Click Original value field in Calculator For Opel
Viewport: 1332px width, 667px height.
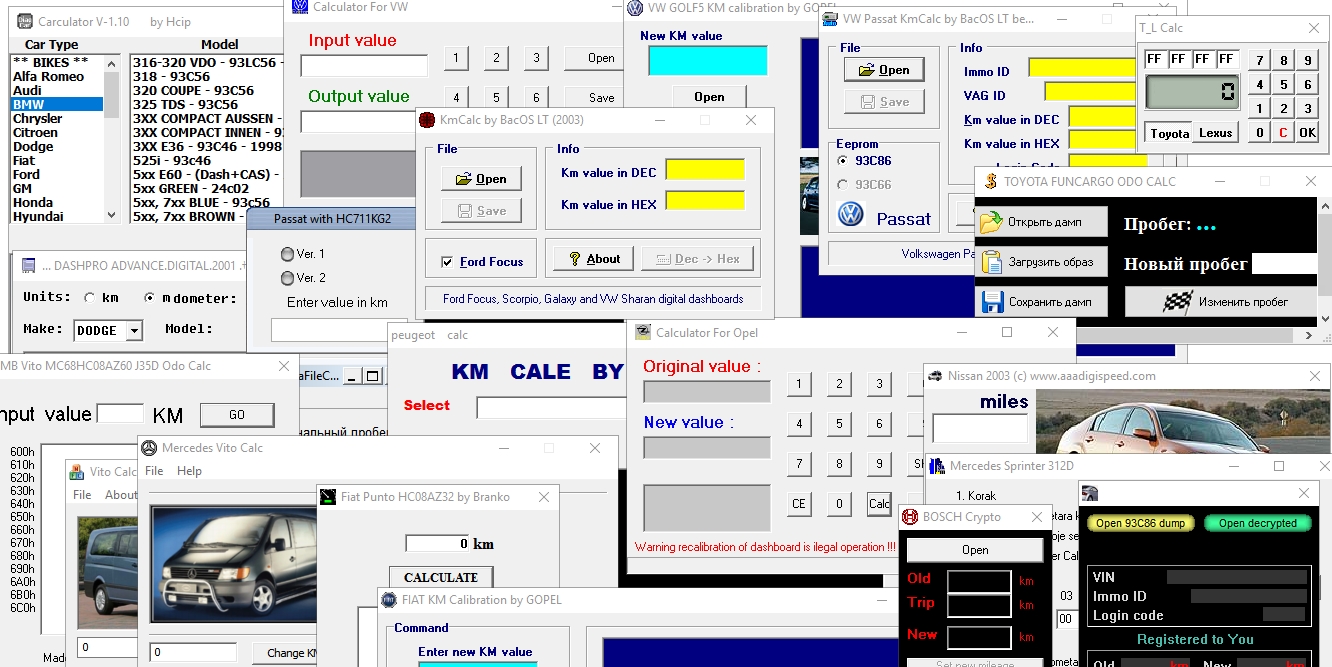click(x=707, y=391)
